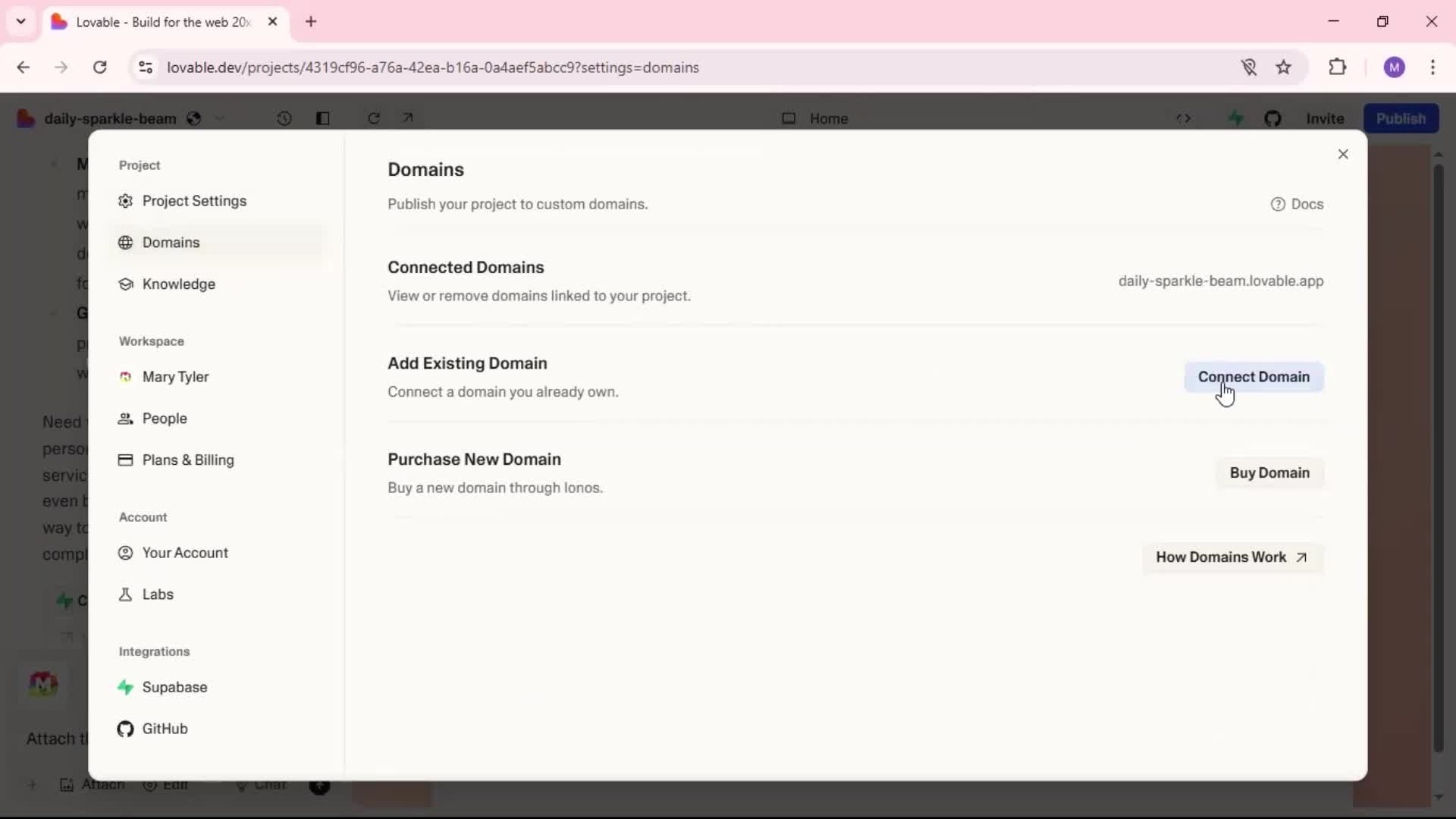Open the Chrome extensions puzzle icon

tap(1338, 67)
